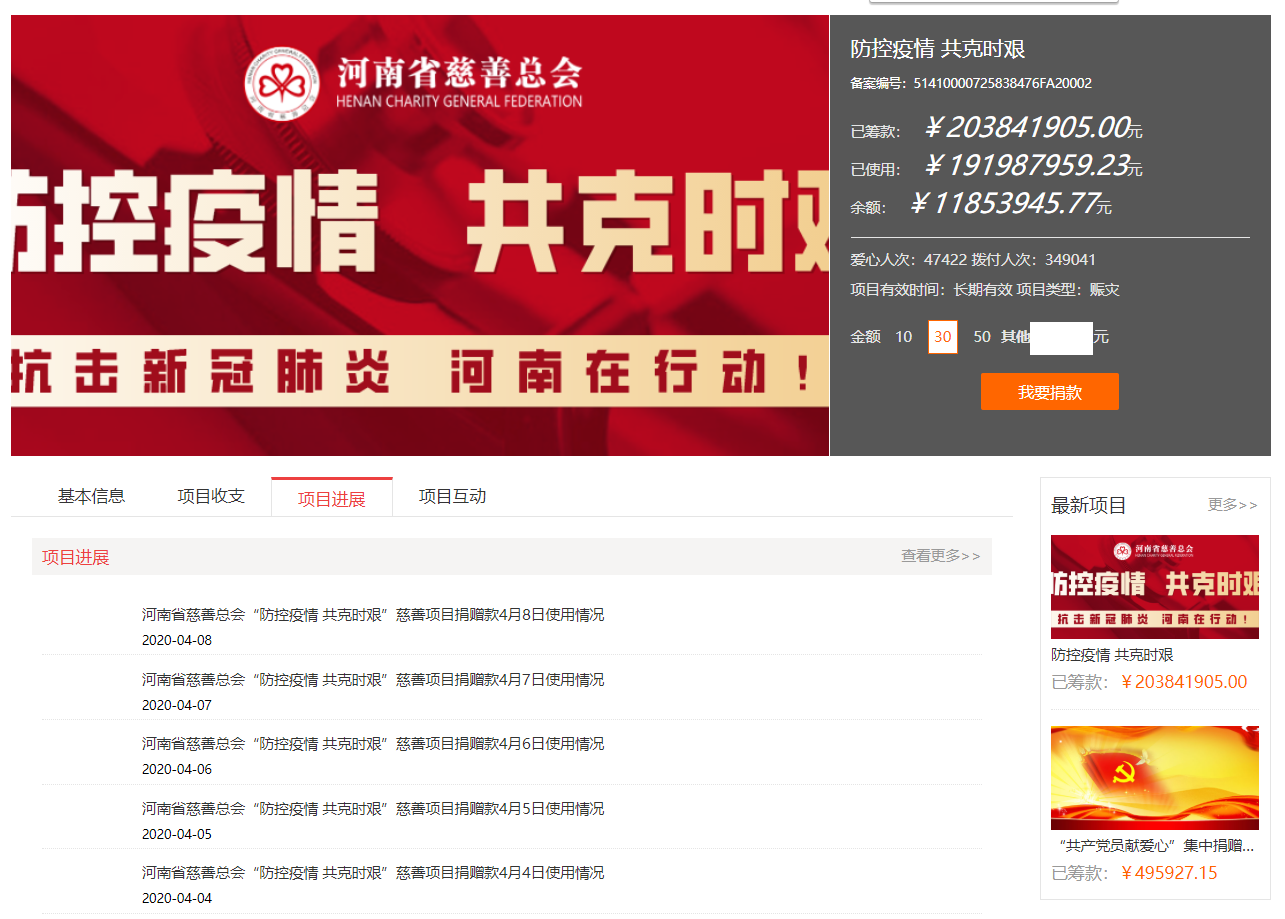
Task: Open the 防控疫情 共克时艰 sidebar thumbnail
Action: click(x=1155, y=587)
